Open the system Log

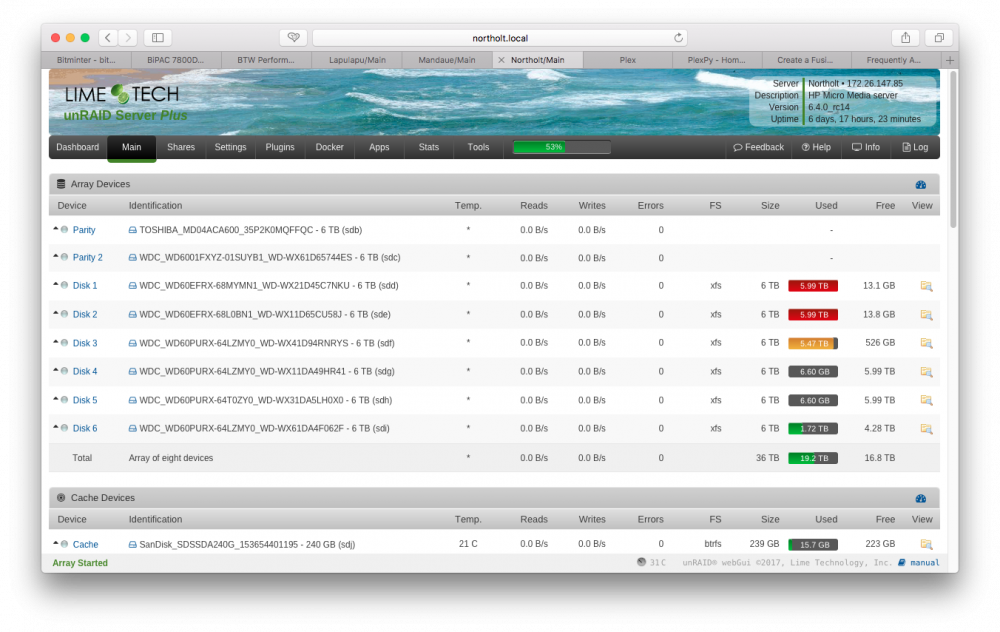click(x=915, y=147)
